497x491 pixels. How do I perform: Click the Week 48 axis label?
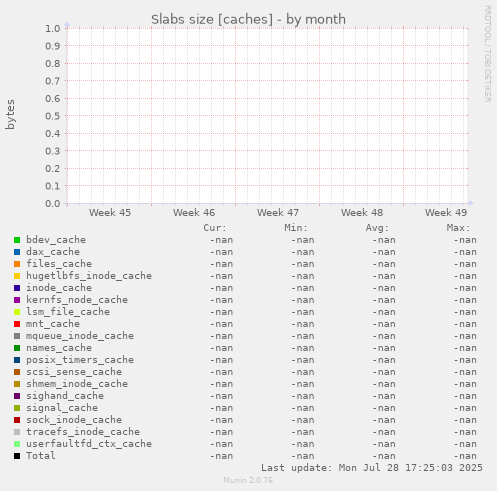point(362,213)
